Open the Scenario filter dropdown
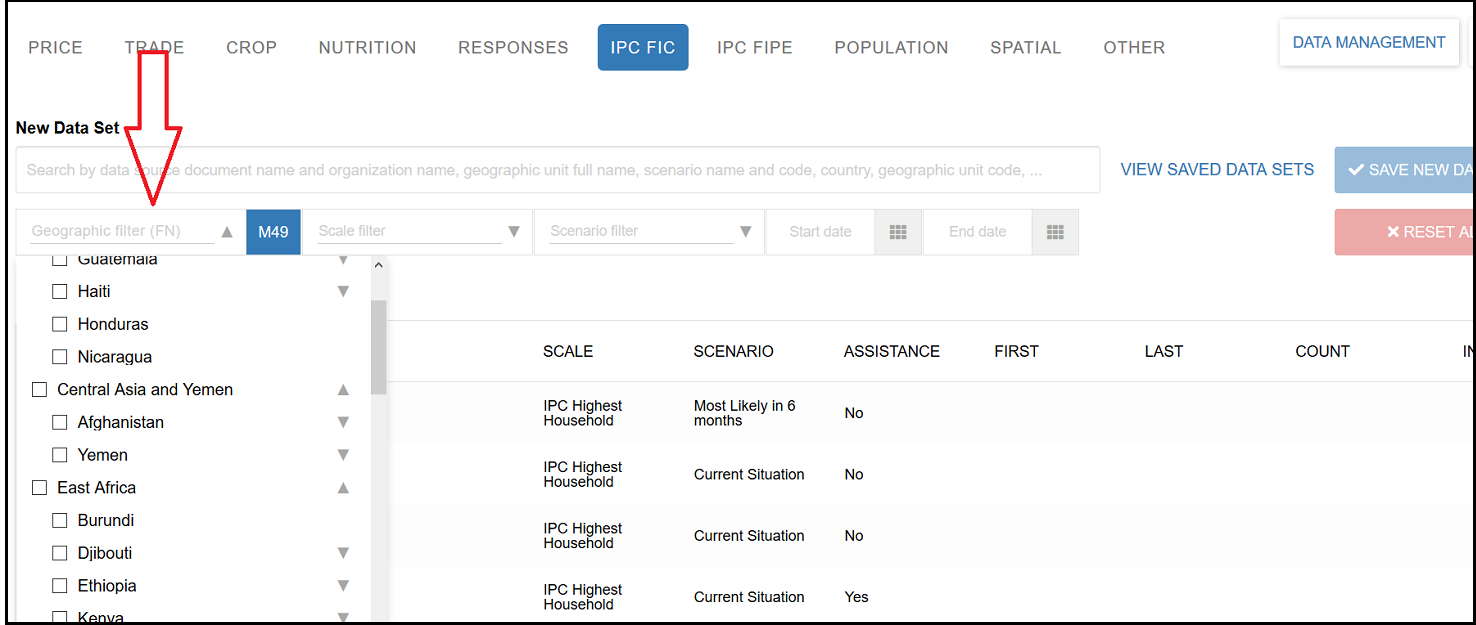This screenshot has height=625, width=1476. coord(649,232)
